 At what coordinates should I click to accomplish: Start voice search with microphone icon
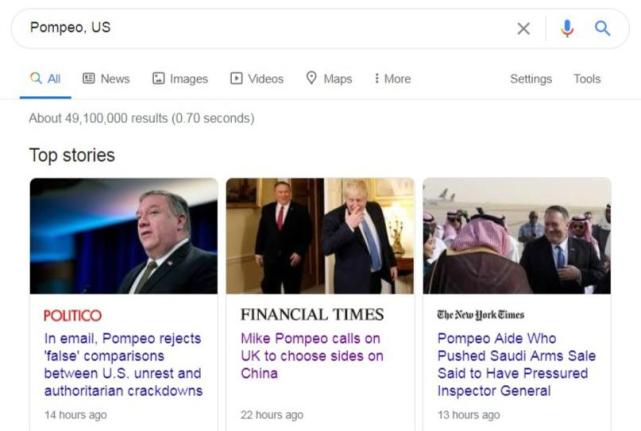click(567, 28)
